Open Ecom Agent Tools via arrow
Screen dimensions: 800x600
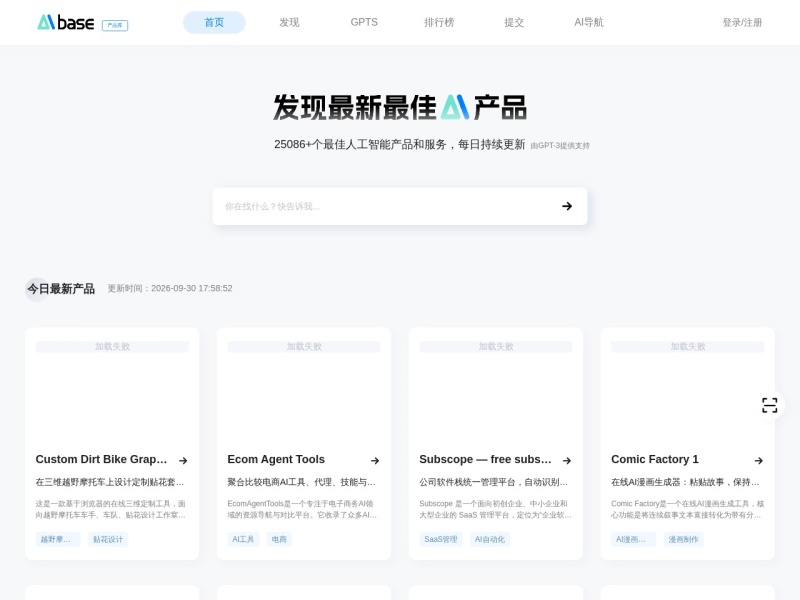tap(375, 460)
